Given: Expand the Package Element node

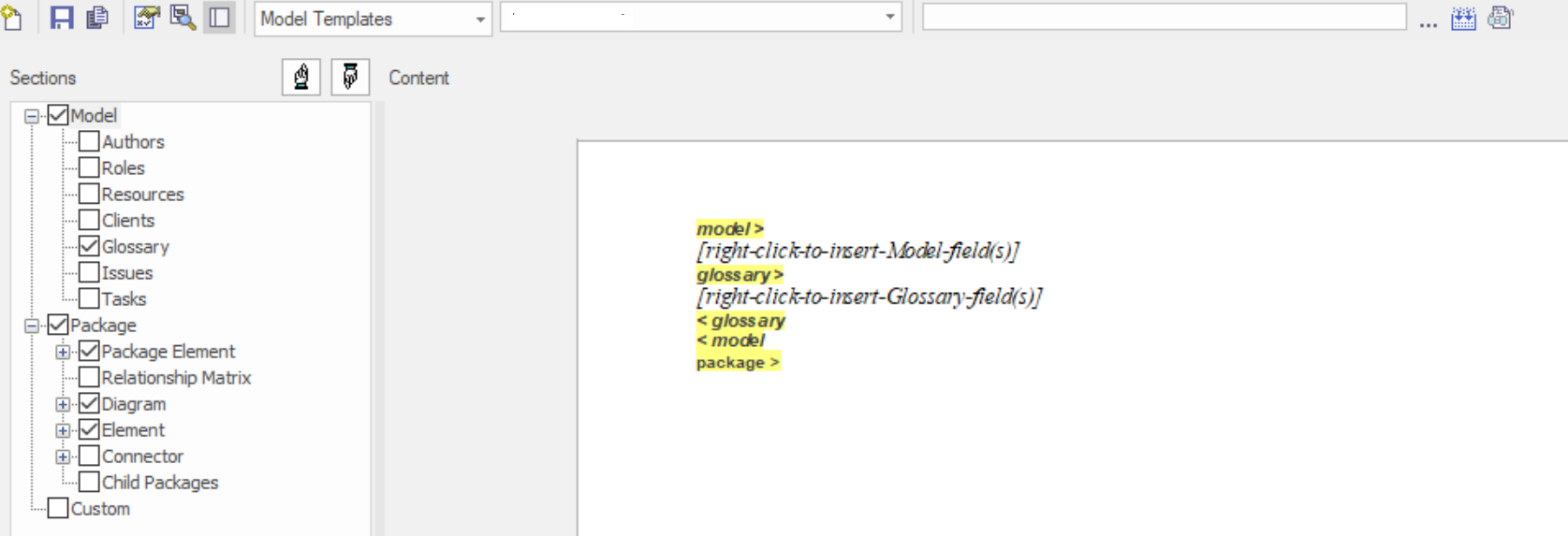Looking at the screenshot, I should [x=63, y=352].
